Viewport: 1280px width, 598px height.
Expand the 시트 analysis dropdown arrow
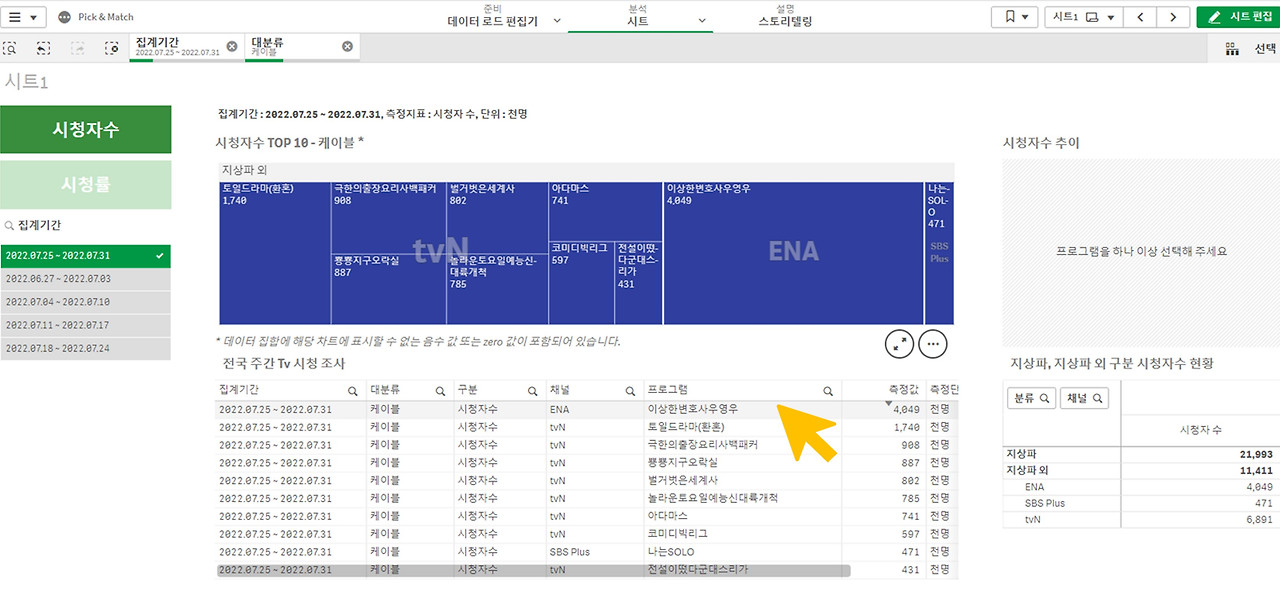(702, 20)
